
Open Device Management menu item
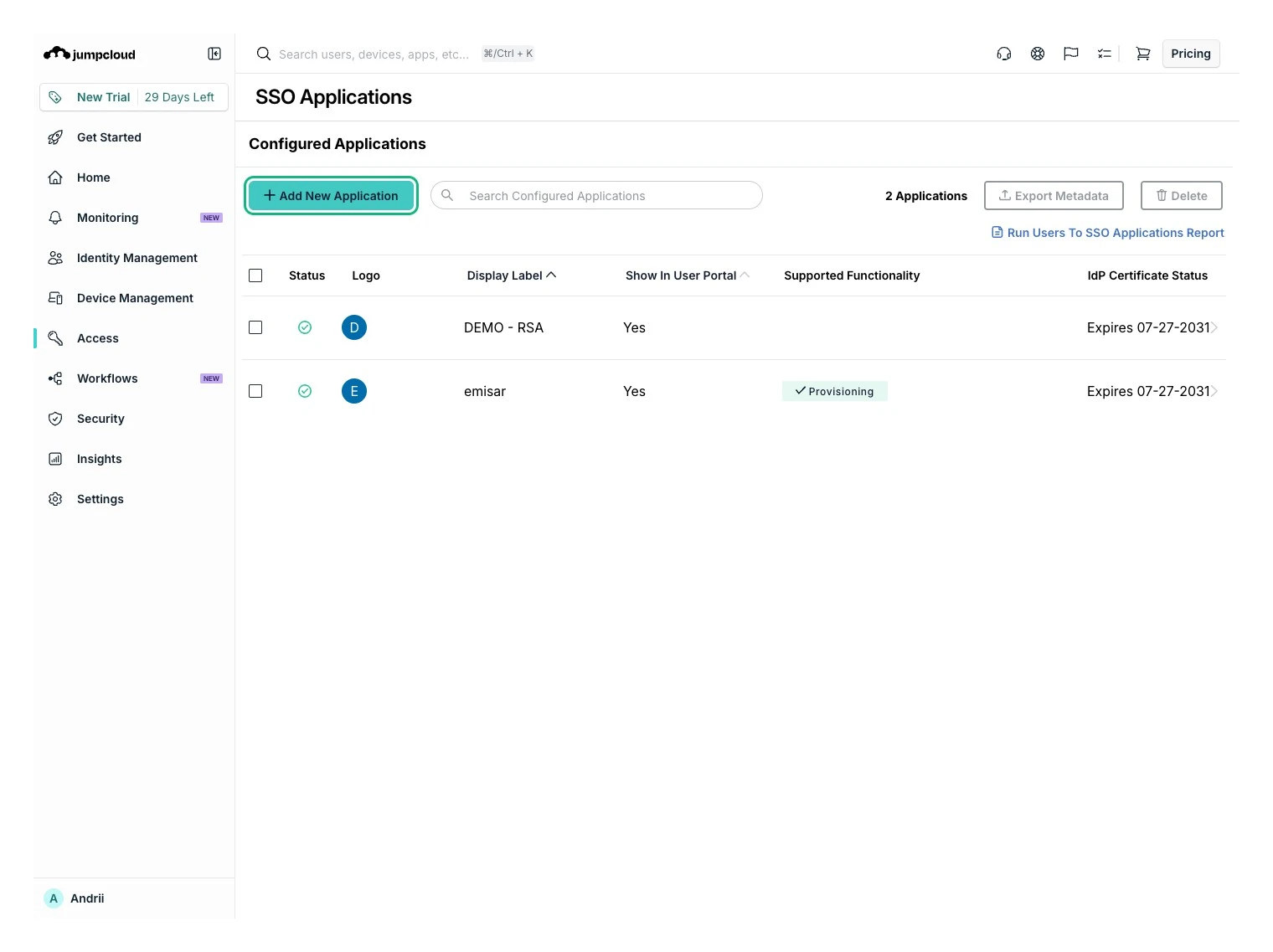click(135, 298)
